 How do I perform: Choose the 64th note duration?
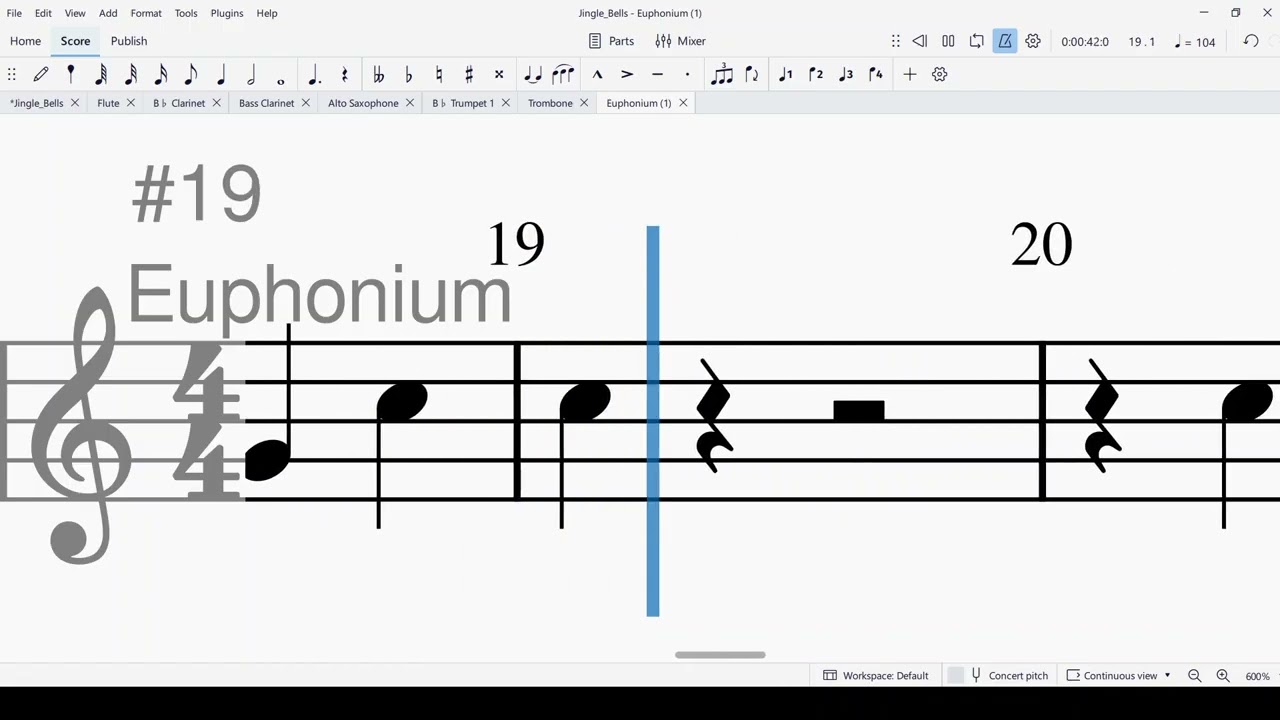[101, 74]
